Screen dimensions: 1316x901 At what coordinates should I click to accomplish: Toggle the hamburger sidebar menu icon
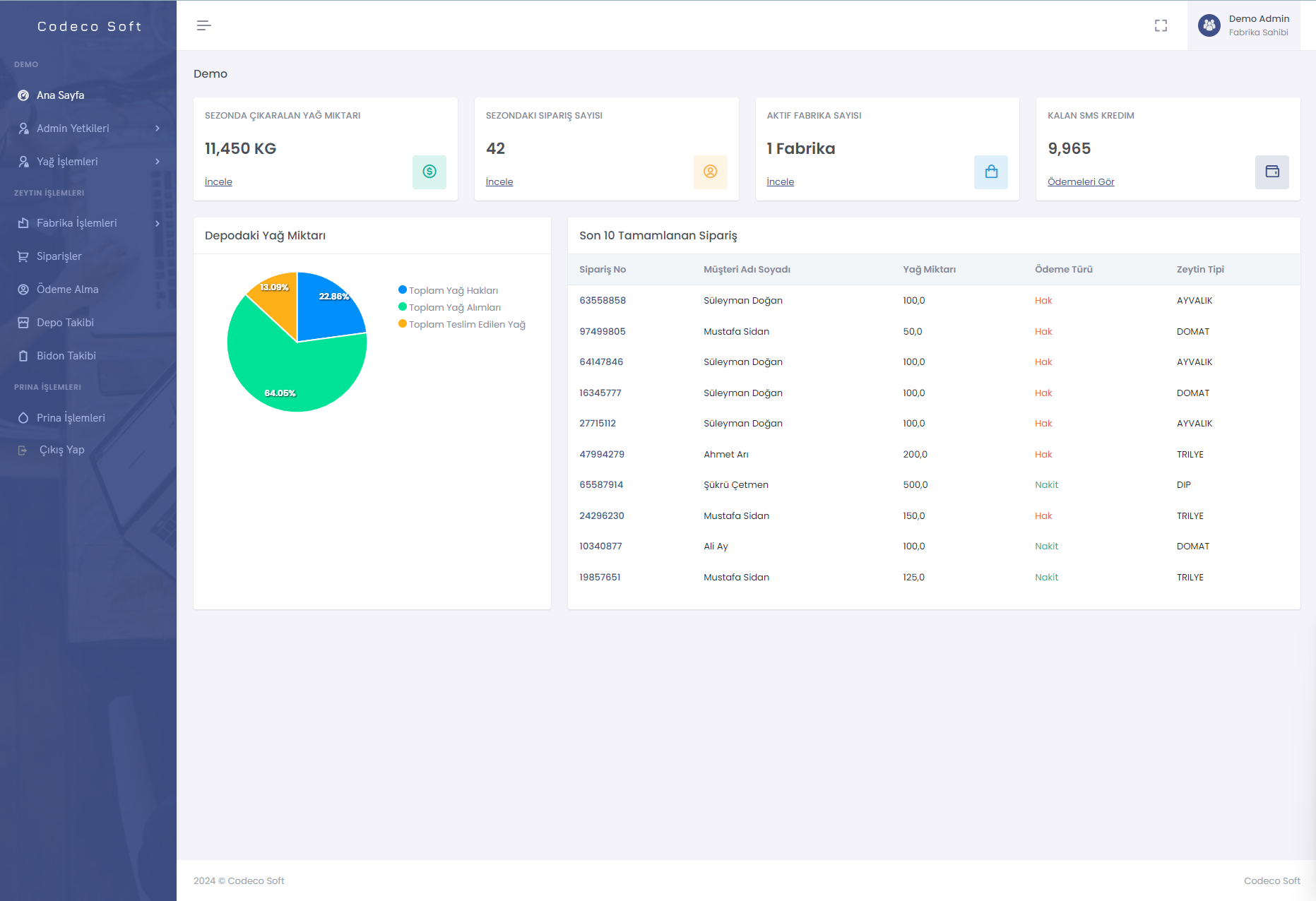203,25
